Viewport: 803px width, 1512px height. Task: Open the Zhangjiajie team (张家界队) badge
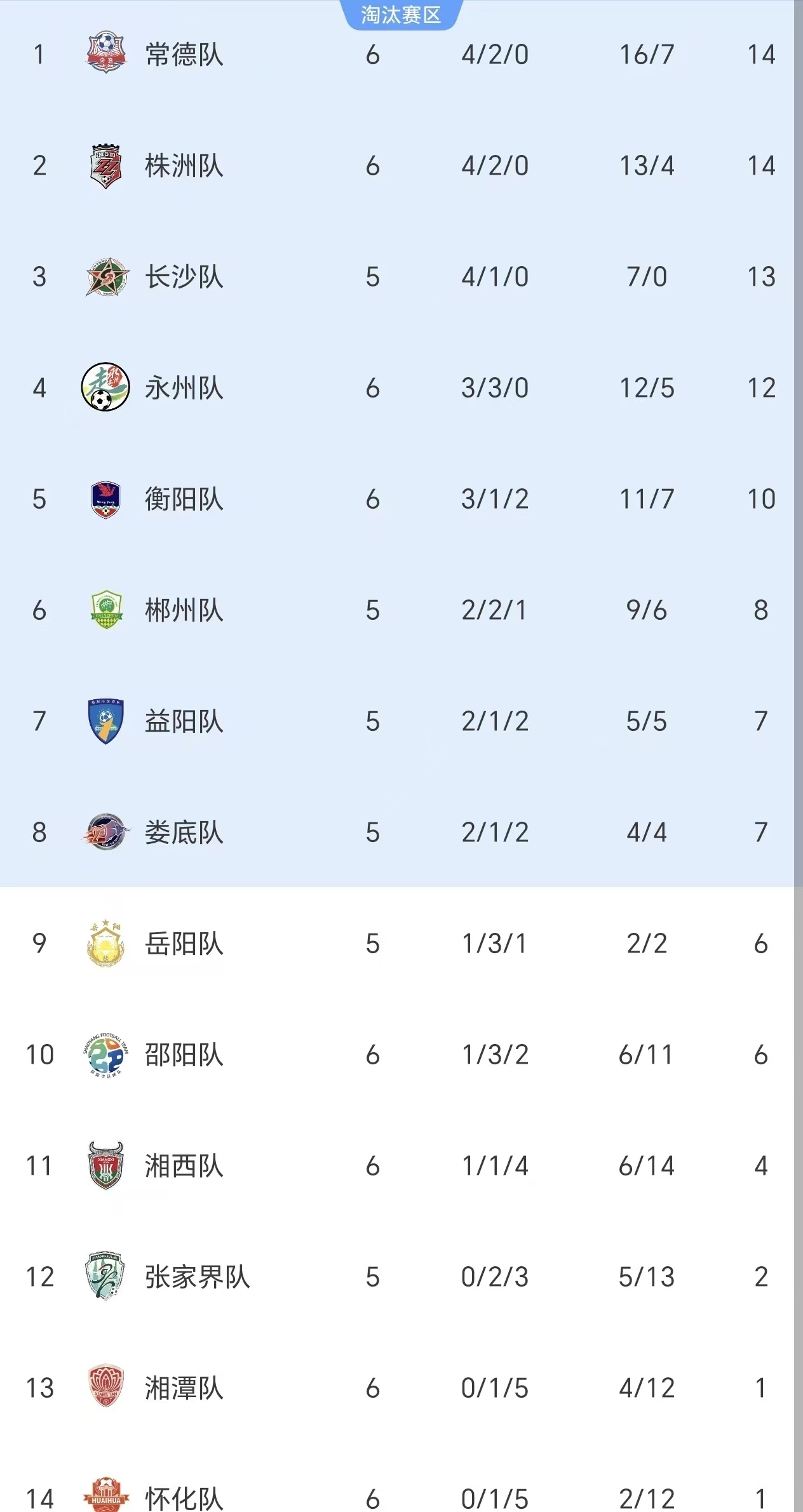105,1277
